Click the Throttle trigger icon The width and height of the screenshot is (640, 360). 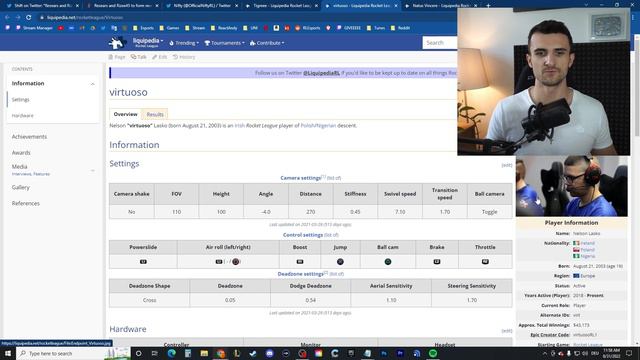pos(485,262)
